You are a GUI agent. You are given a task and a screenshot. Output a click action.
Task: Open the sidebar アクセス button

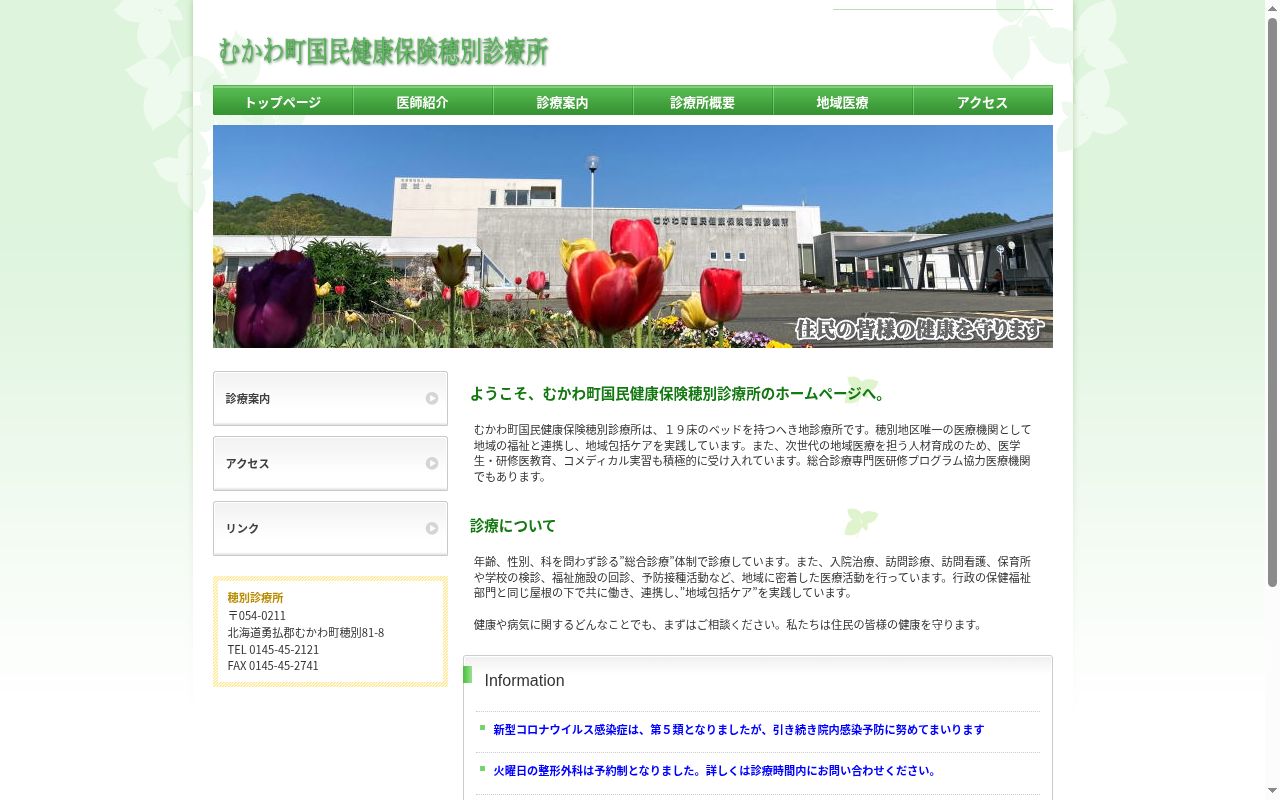(x=330, y=463)
